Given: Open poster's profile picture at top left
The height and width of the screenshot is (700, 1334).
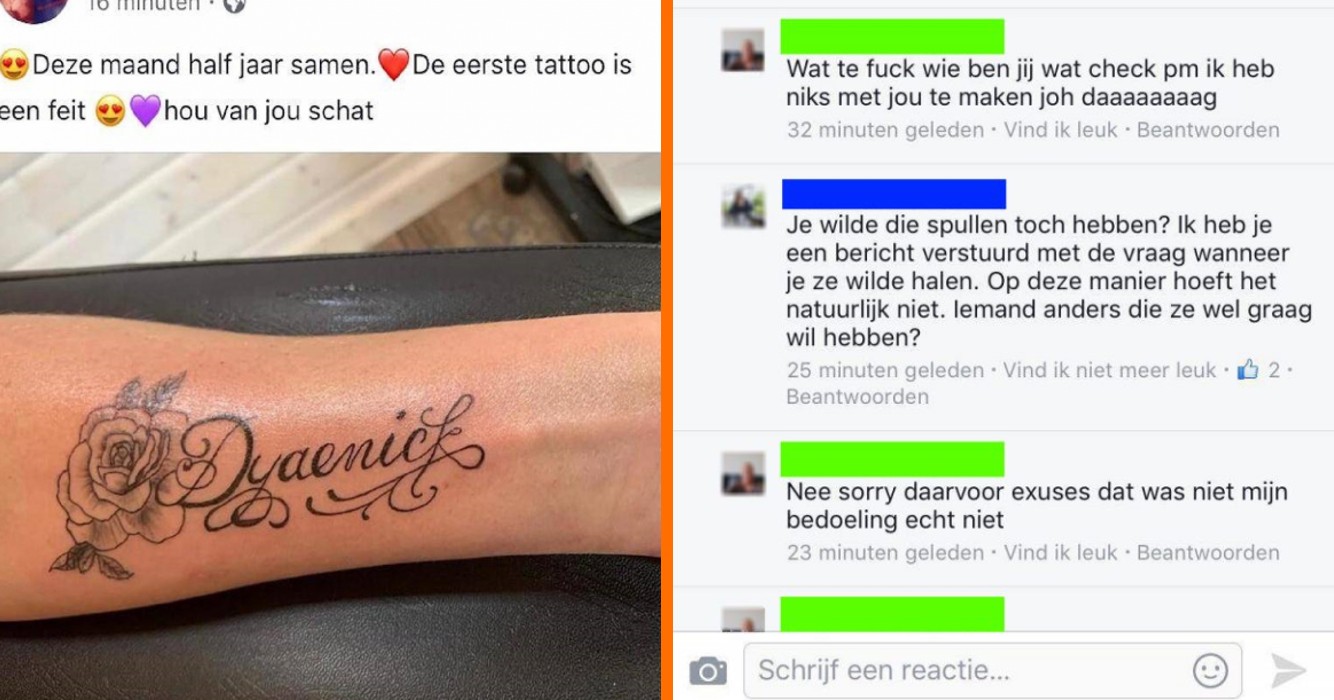Looking at the screenshot, I should click(x=37, y=8).
